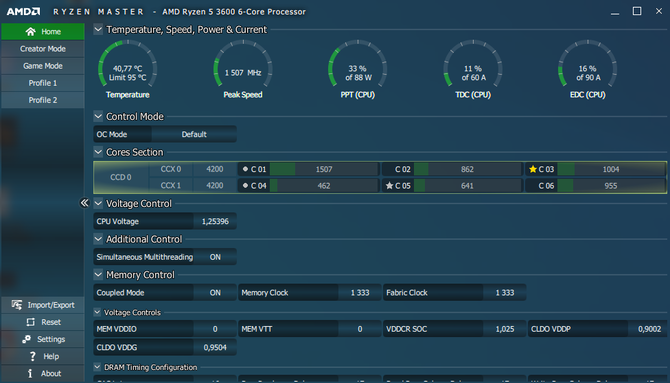This screenshot has height=383, width=670.
Task: Click the Peak Speed gauge dial
Action: (243, 64)
